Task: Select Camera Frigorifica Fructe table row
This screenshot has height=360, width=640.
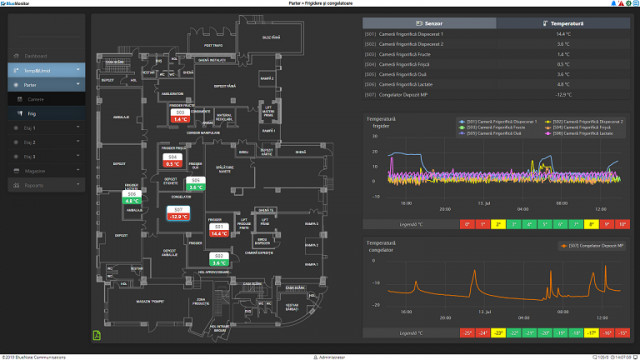Action: (496, 54)
